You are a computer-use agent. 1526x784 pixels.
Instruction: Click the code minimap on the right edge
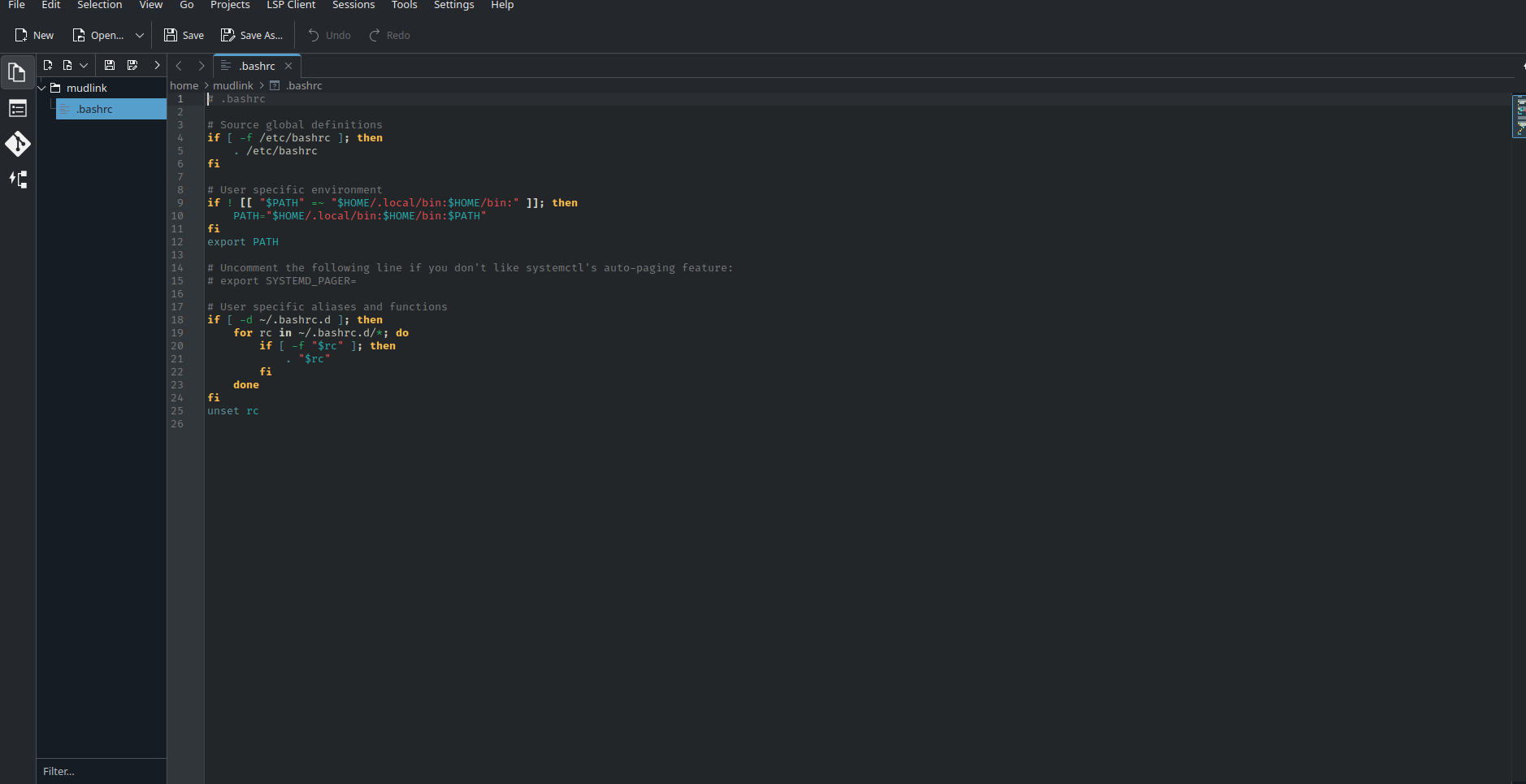pos(1519,116)
